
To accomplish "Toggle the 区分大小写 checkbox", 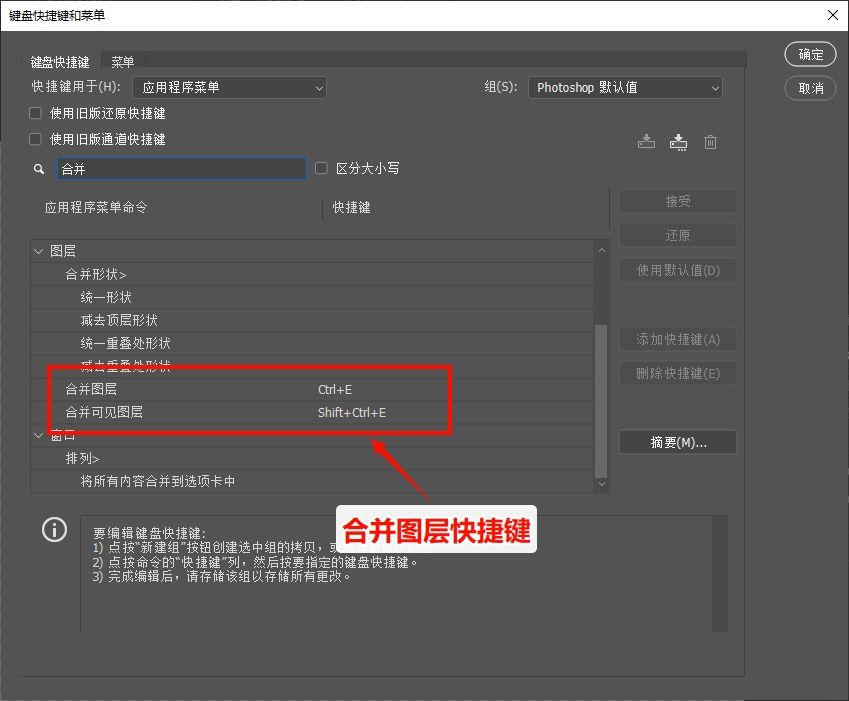I will click(x=320, y=168).
